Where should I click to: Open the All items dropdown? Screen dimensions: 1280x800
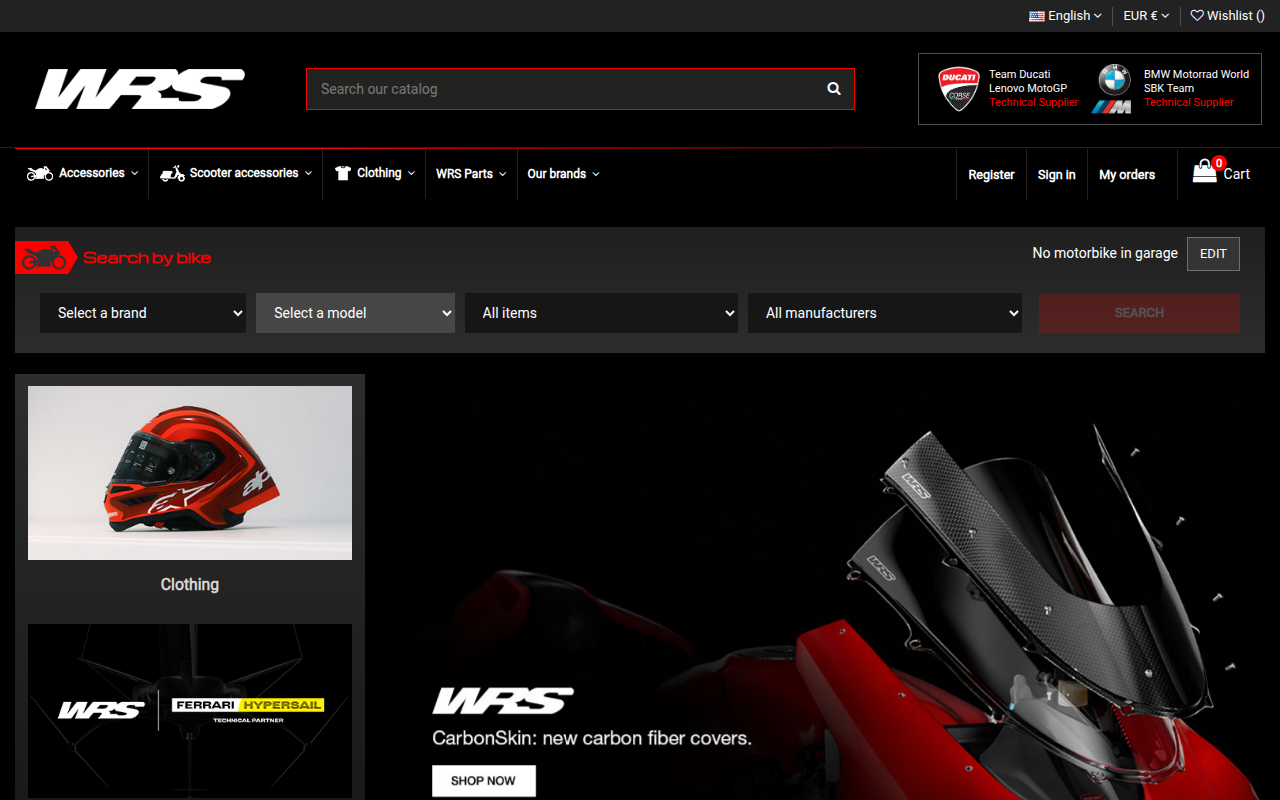(601, 313)
